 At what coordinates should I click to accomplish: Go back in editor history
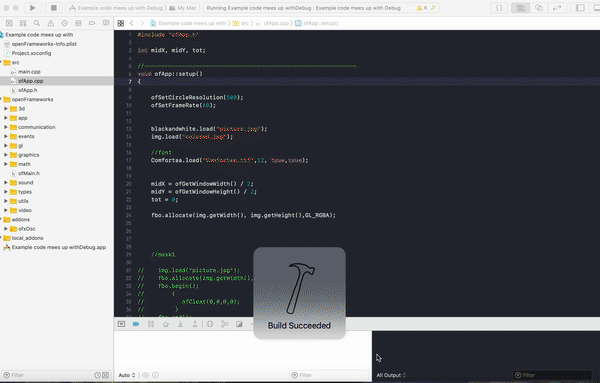132,23
